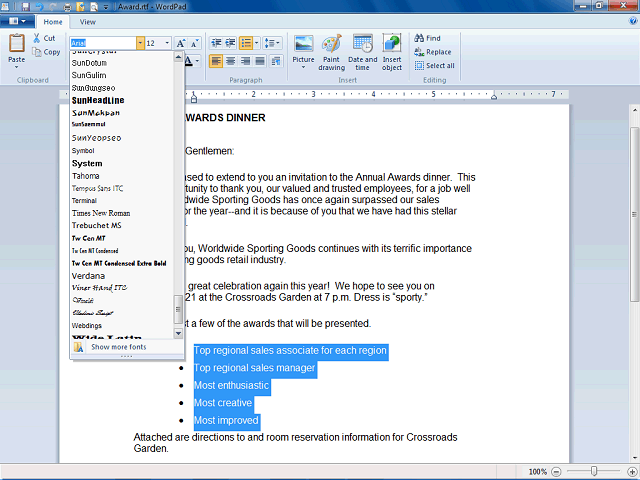Click the Picture insert icon
The width and height of the screenshot is (640, 480).
(304, 44)
